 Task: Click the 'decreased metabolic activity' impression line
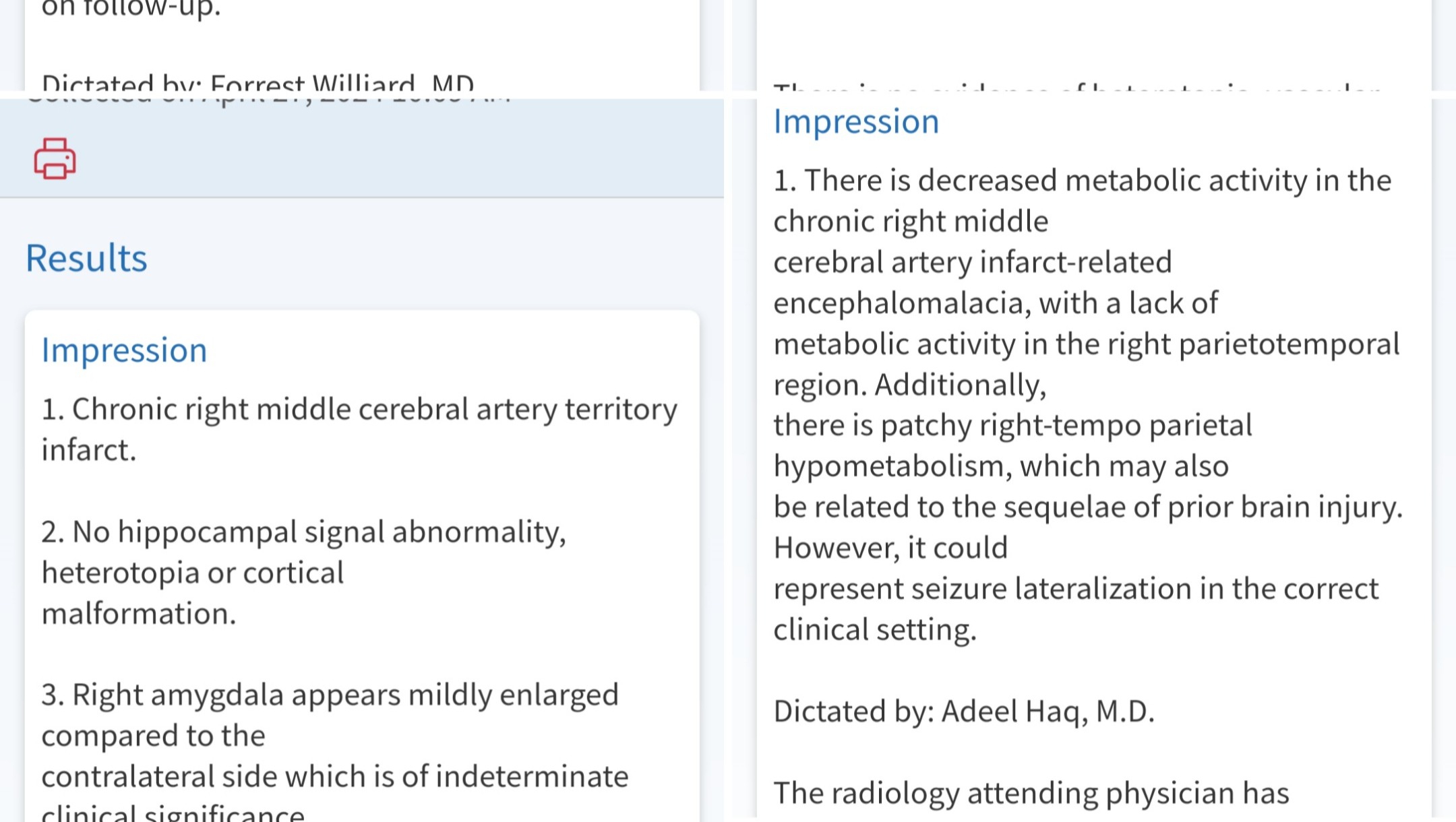coord(1082,181)
